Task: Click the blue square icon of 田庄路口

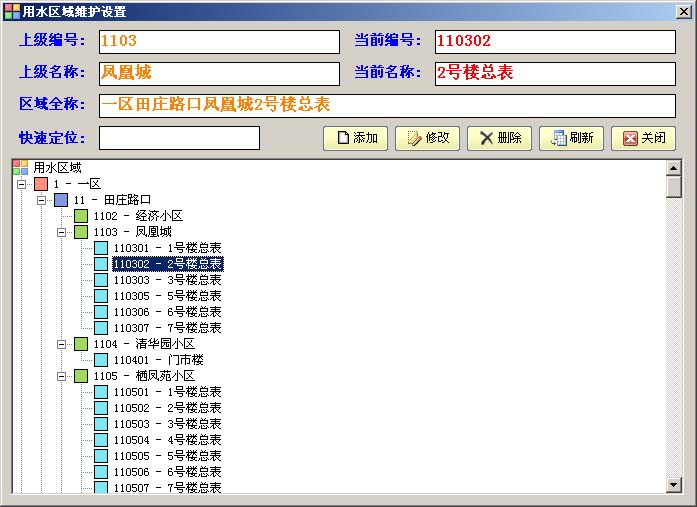Action: 61,200
